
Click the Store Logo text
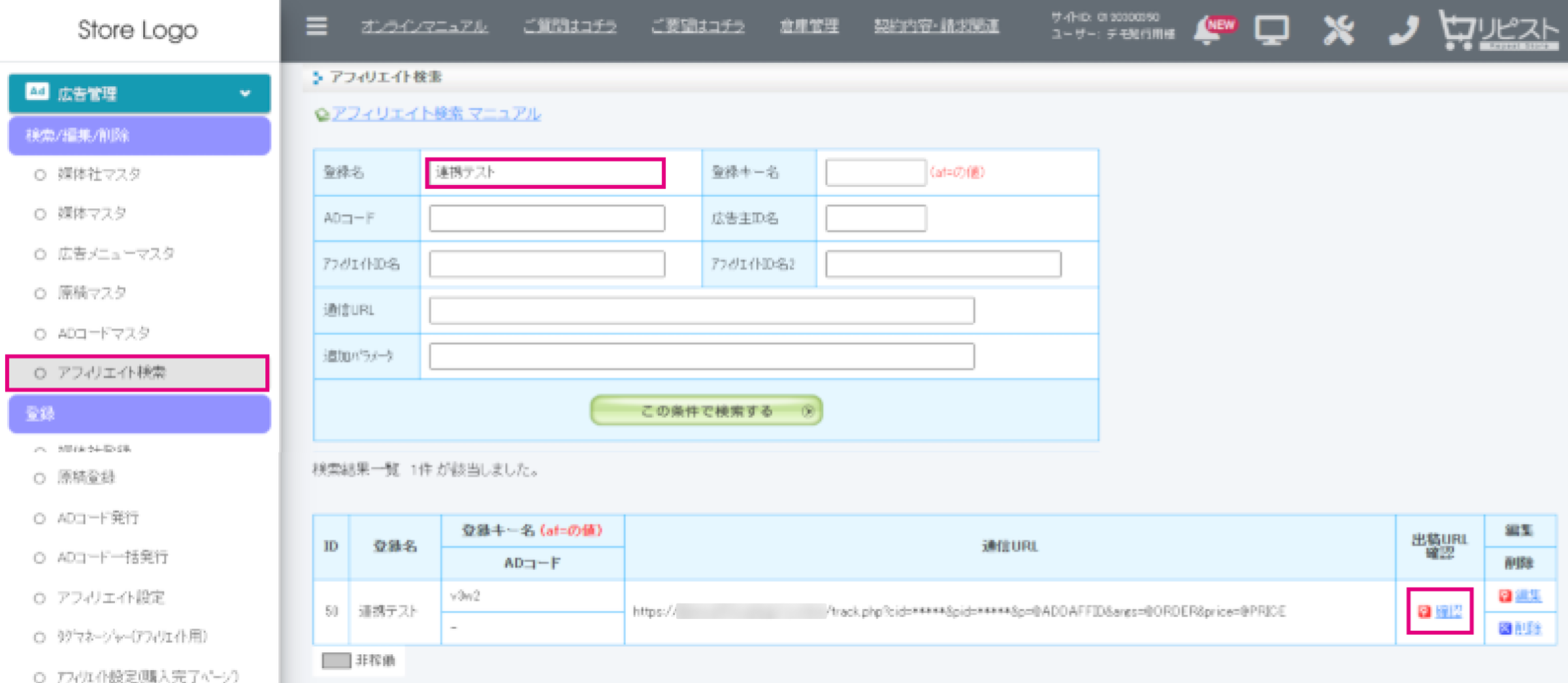137,30
